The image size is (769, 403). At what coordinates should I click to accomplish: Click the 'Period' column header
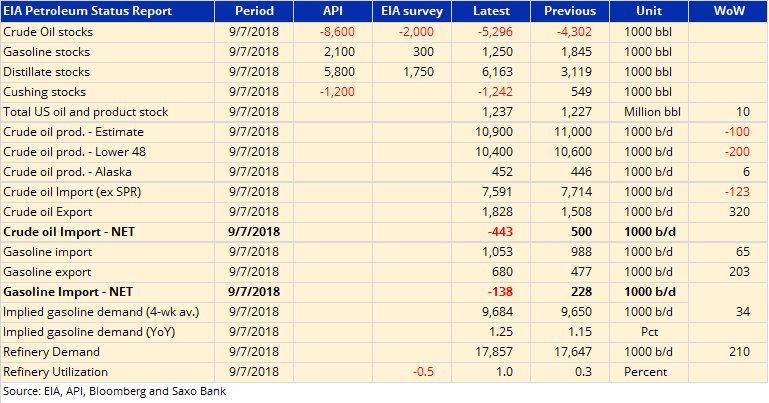(254, 11)
